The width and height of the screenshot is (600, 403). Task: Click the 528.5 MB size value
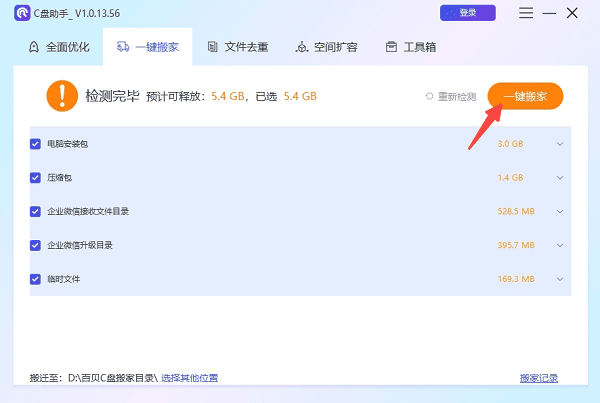click(x=516, y=211)
